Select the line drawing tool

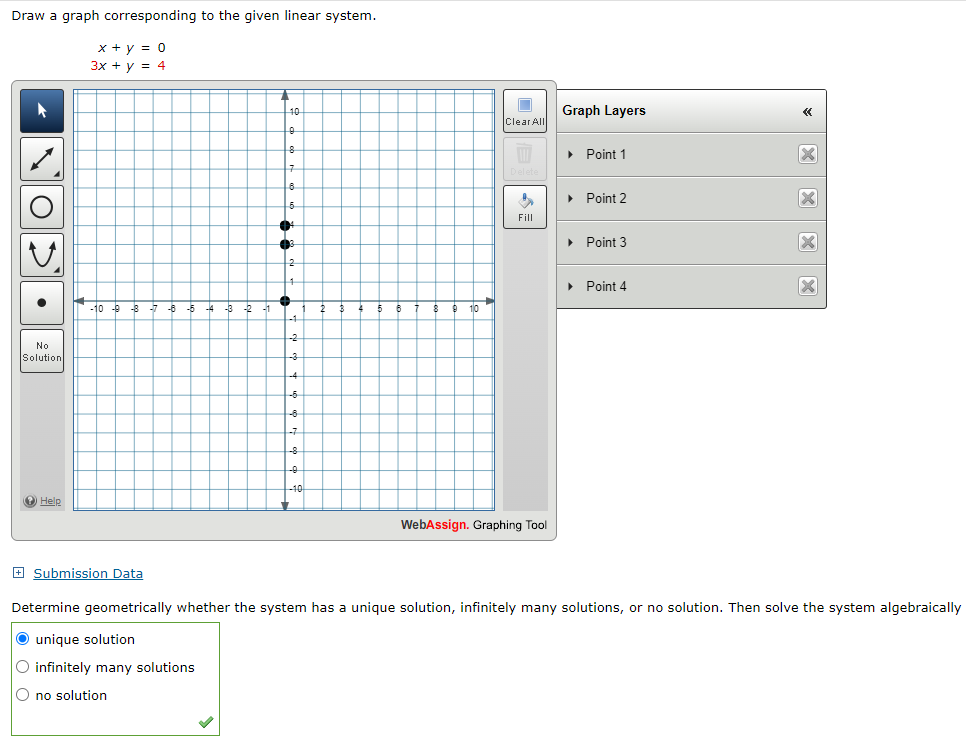pyautogui.click(x=41, y=158)
